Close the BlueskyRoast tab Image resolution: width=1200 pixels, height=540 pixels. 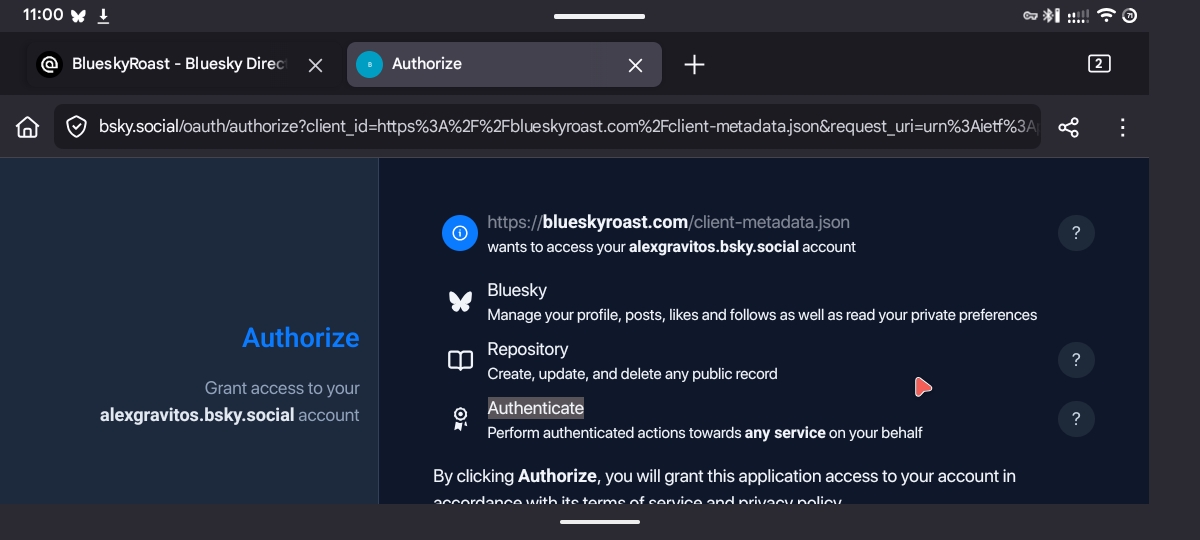(315, 65)
